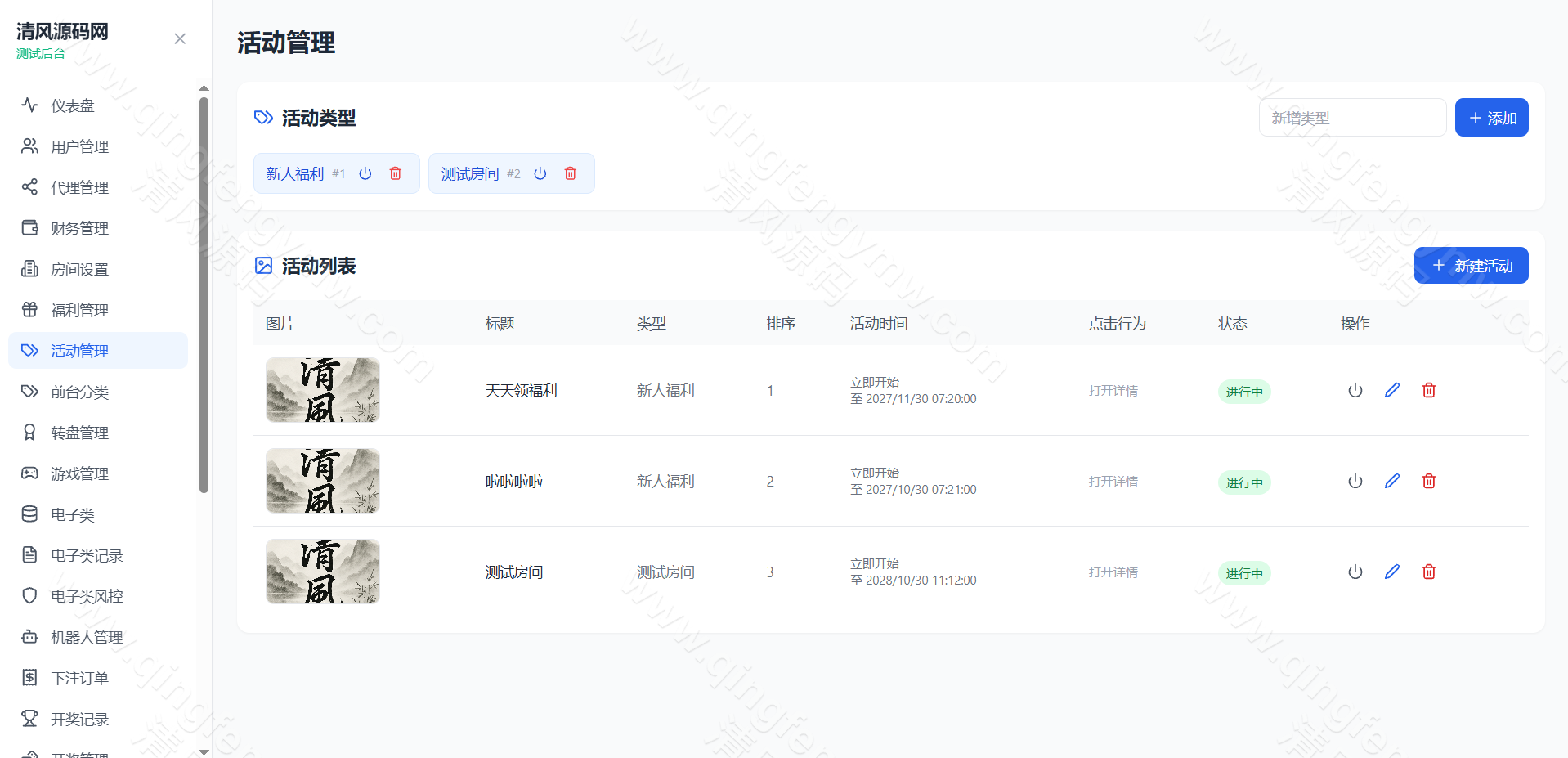Toggle status of 天天领福利 activity
Viewport: 1568px width, 758px height.
coord(1355,390)
